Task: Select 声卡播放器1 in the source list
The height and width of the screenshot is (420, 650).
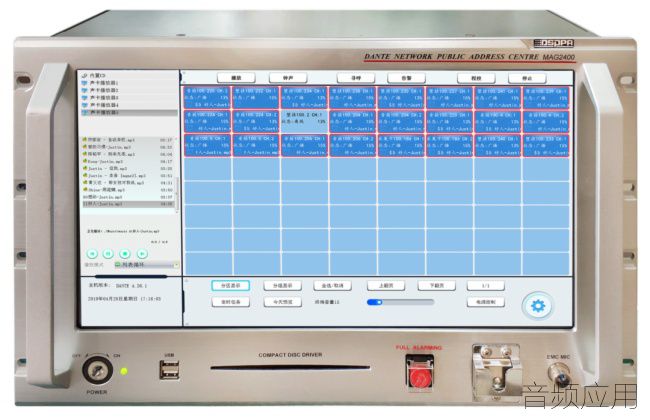Action: pyautogui.click(x=129, y=83)
